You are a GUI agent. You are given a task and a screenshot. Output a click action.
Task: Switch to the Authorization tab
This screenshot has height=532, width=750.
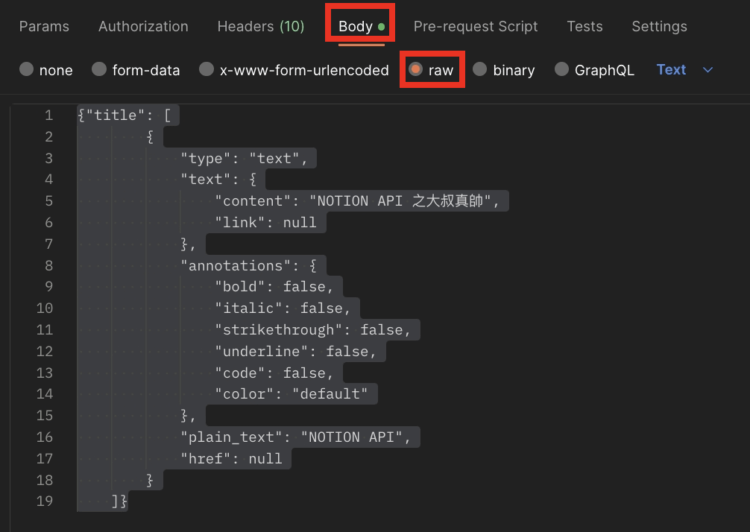click(x=143, y=26)
